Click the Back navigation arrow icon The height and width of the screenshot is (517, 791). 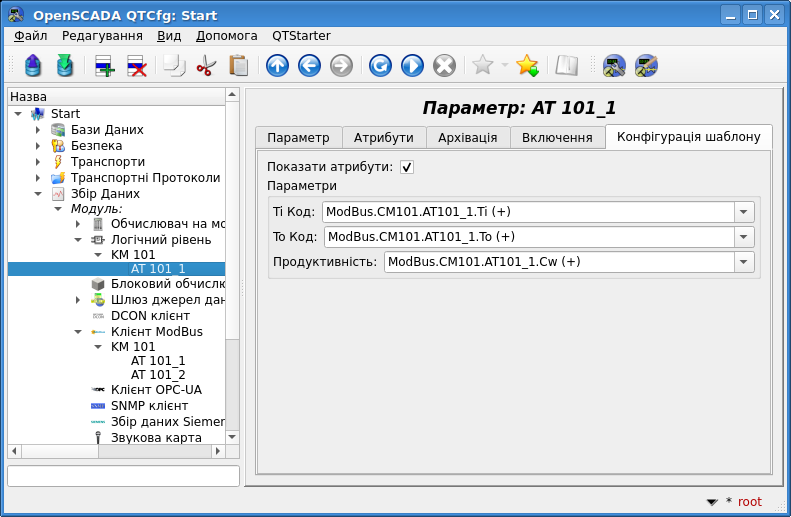pos(309,66)
